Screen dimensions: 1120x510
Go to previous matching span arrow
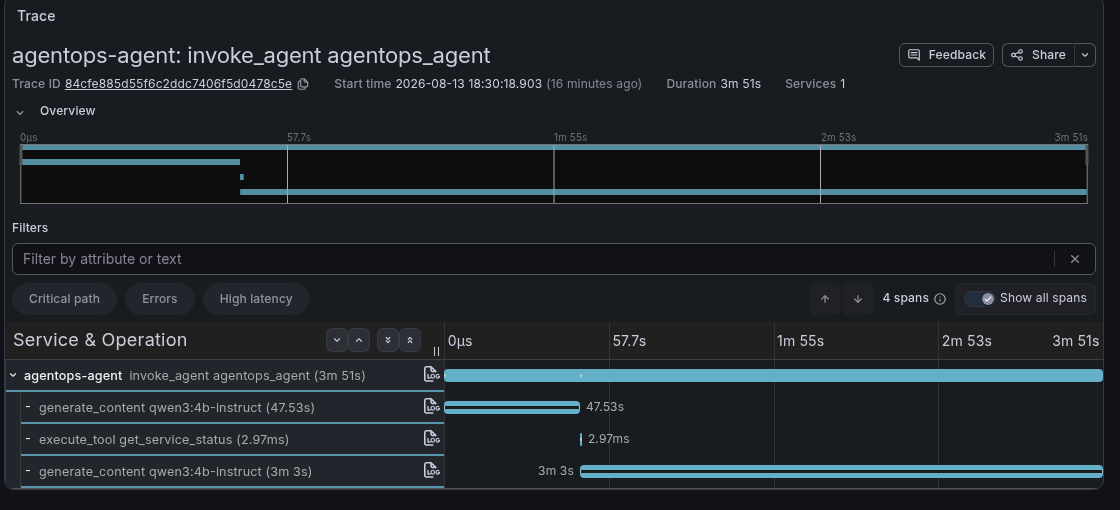click(825, 299)
